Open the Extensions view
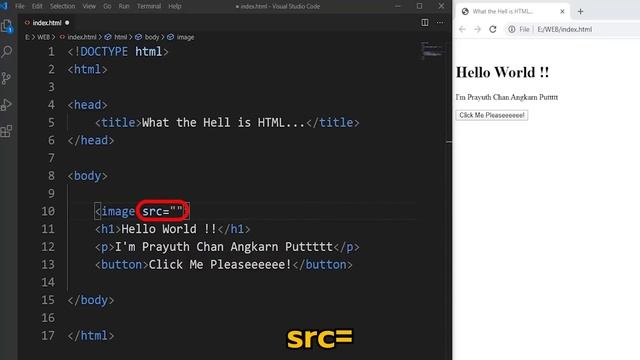Image resolution: width=640 pixels, height=360 pixels. (x=7, y=131)
